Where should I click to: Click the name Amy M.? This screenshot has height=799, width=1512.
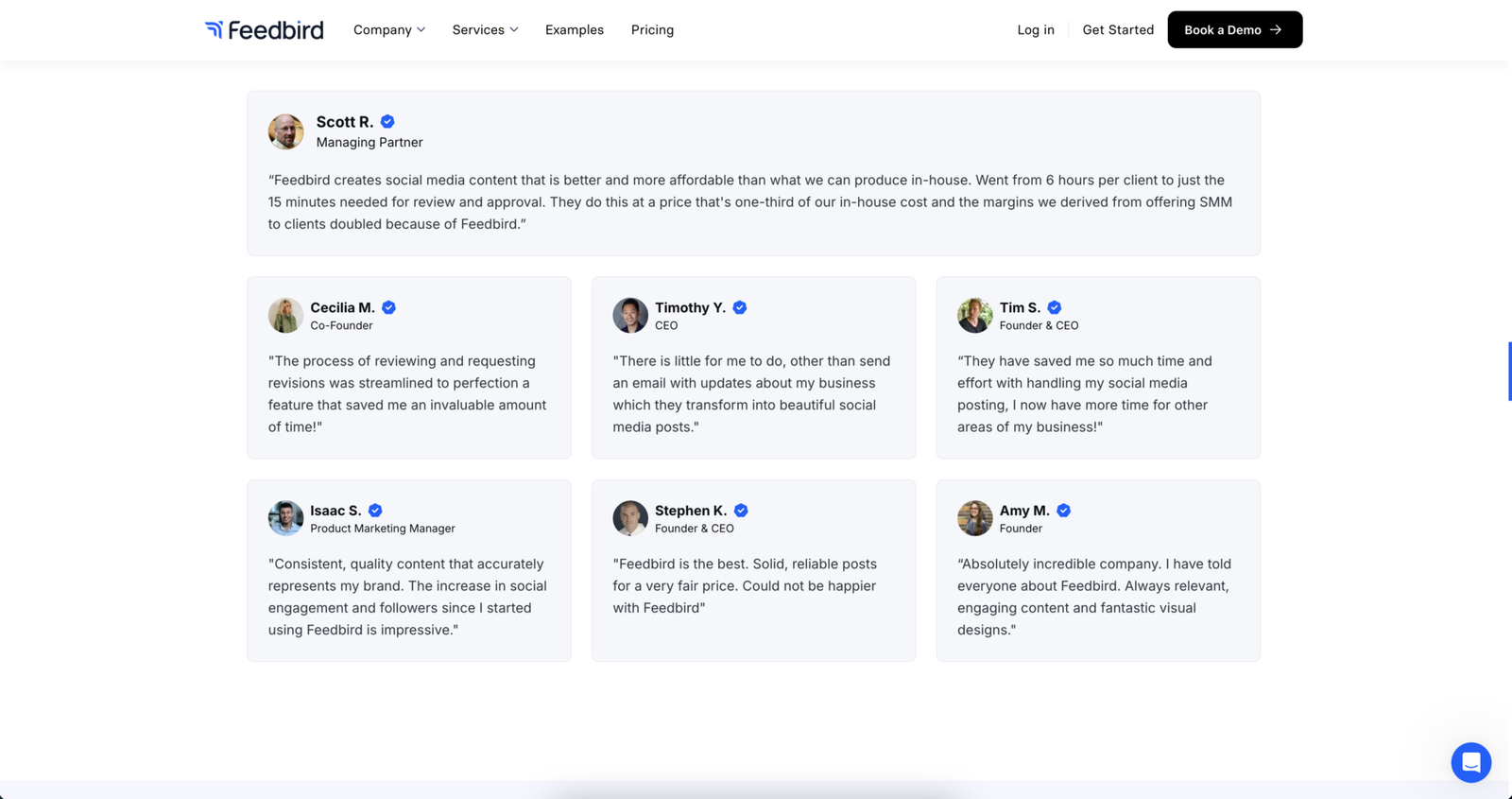tap(1025, 511)
